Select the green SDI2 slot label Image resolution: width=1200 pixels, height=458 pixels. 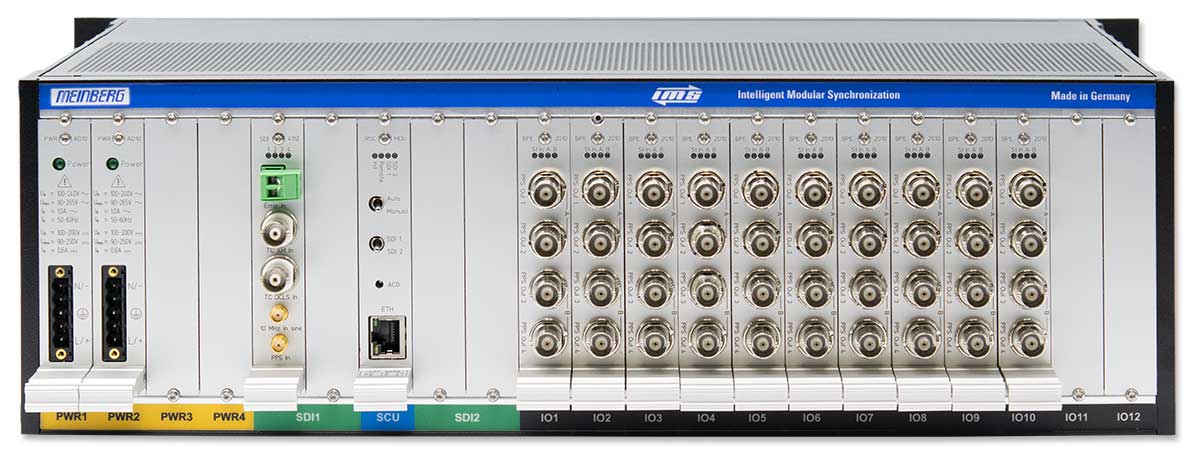pos(467,416)
